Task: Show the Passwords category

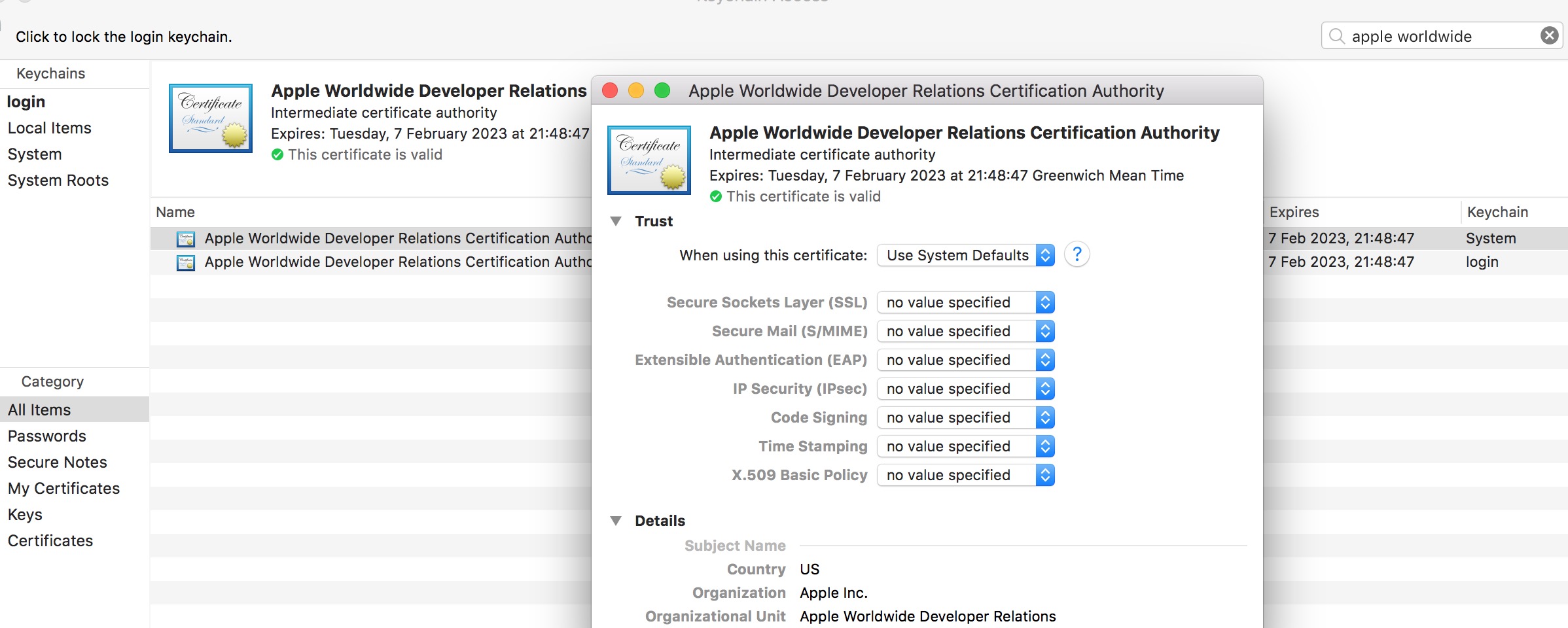Action: coord(47,436)
